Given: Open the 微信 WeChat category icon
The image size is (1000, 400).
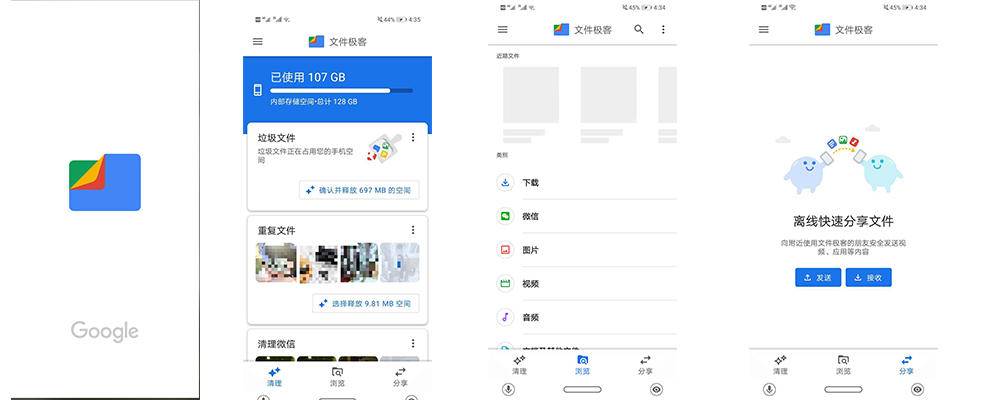Looking at the screenshot, I should 505,216.
